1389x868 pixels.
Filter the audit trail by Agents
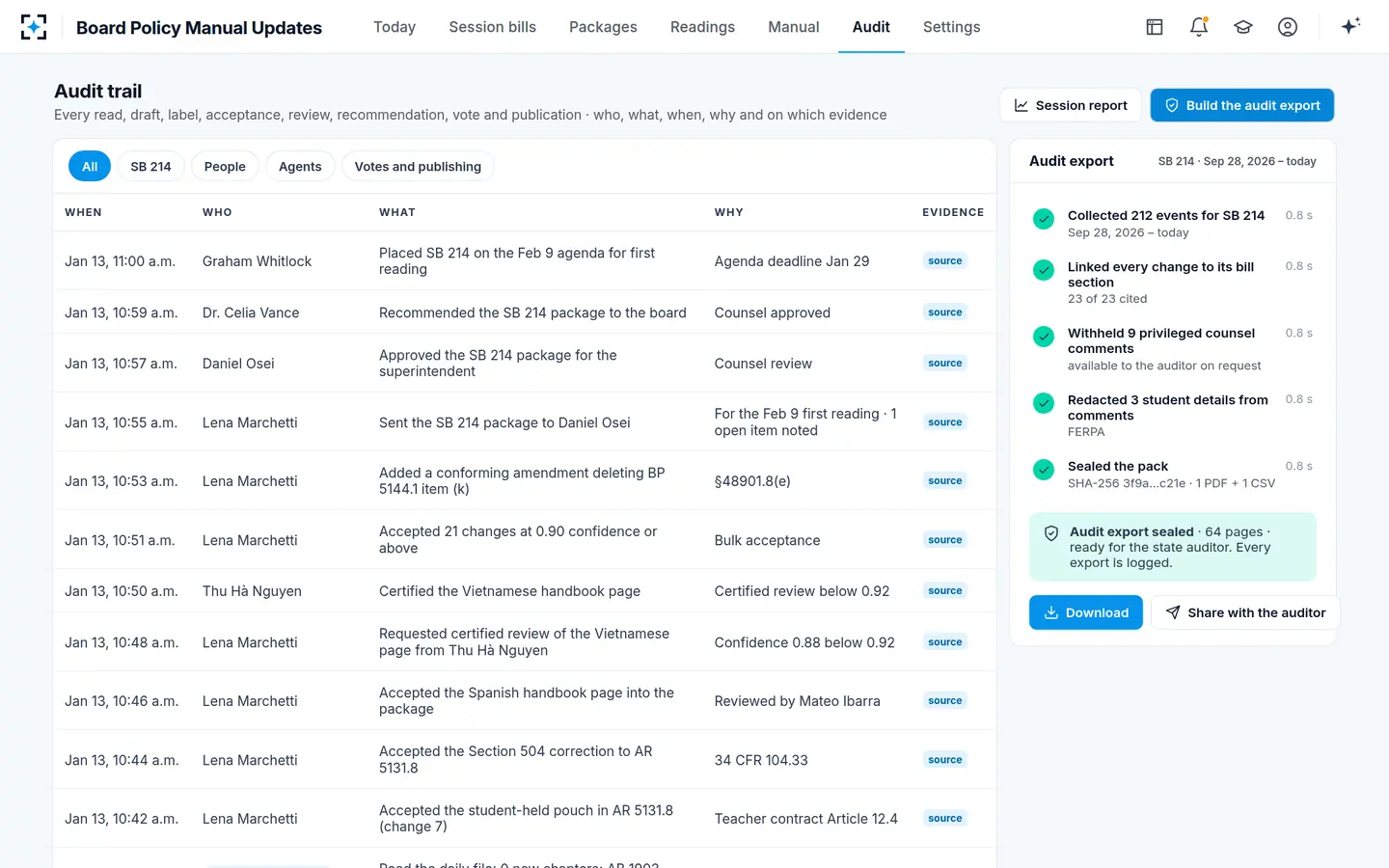tap(300, 166)
